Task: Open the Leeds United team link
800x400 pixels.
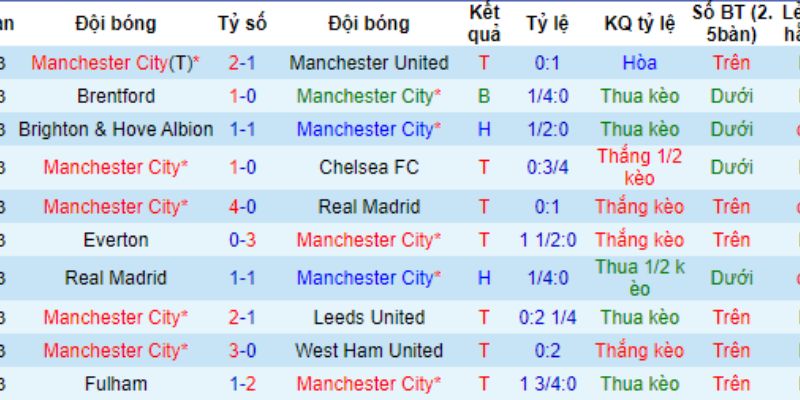Action: click(369, 317)
